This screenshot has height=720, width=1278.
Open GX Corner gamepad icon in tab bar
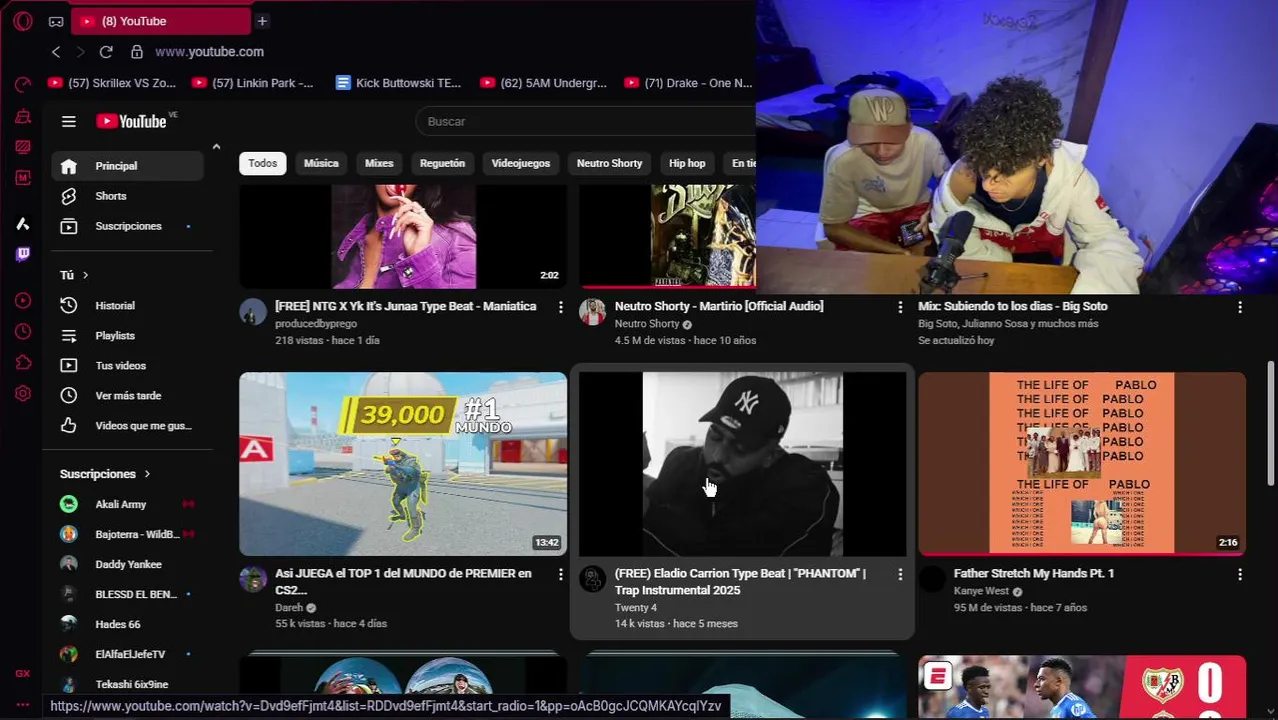(x=56, y=21)
